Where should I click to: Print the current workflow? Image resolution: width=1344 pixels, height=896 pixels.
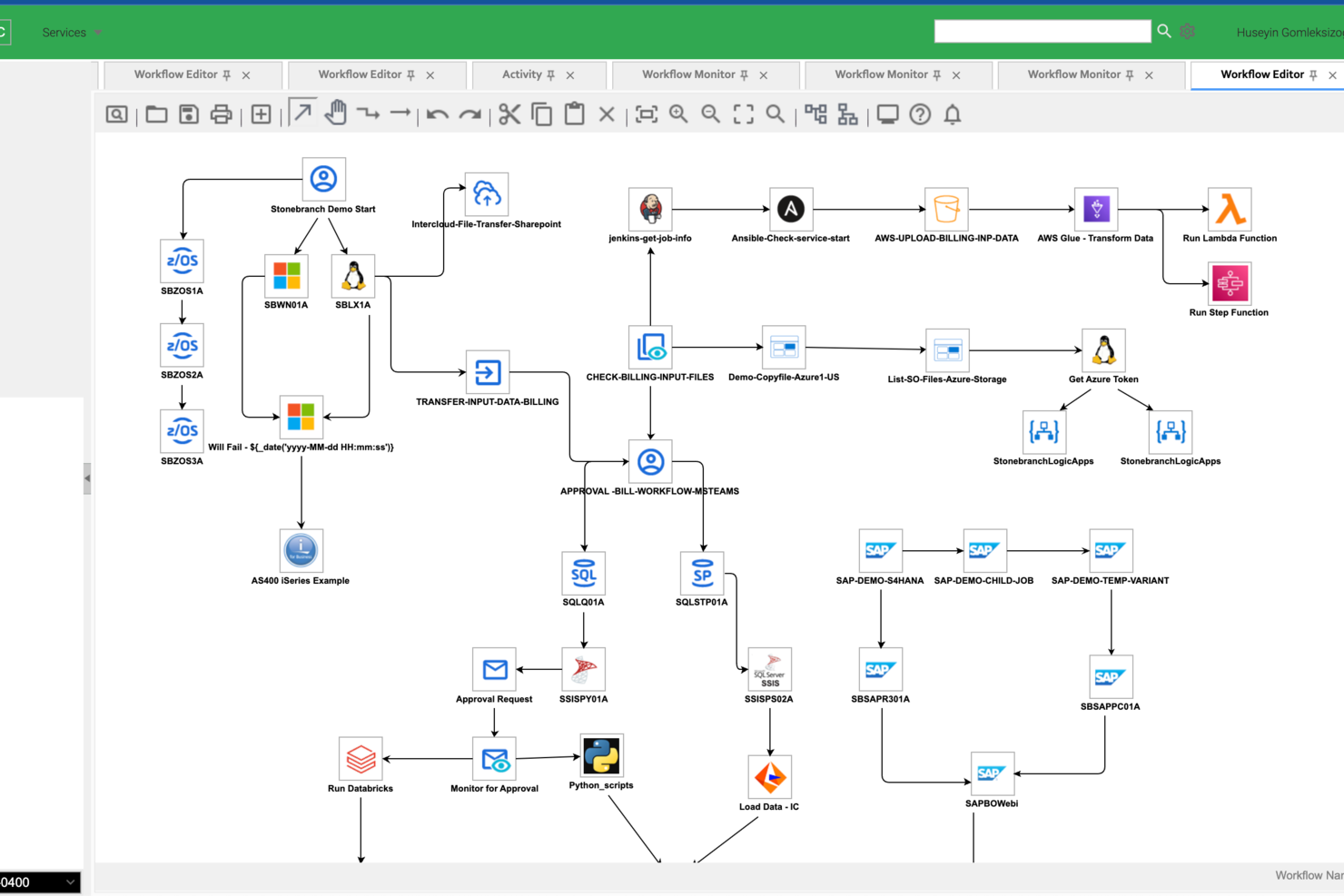click(x=221, y=114)
